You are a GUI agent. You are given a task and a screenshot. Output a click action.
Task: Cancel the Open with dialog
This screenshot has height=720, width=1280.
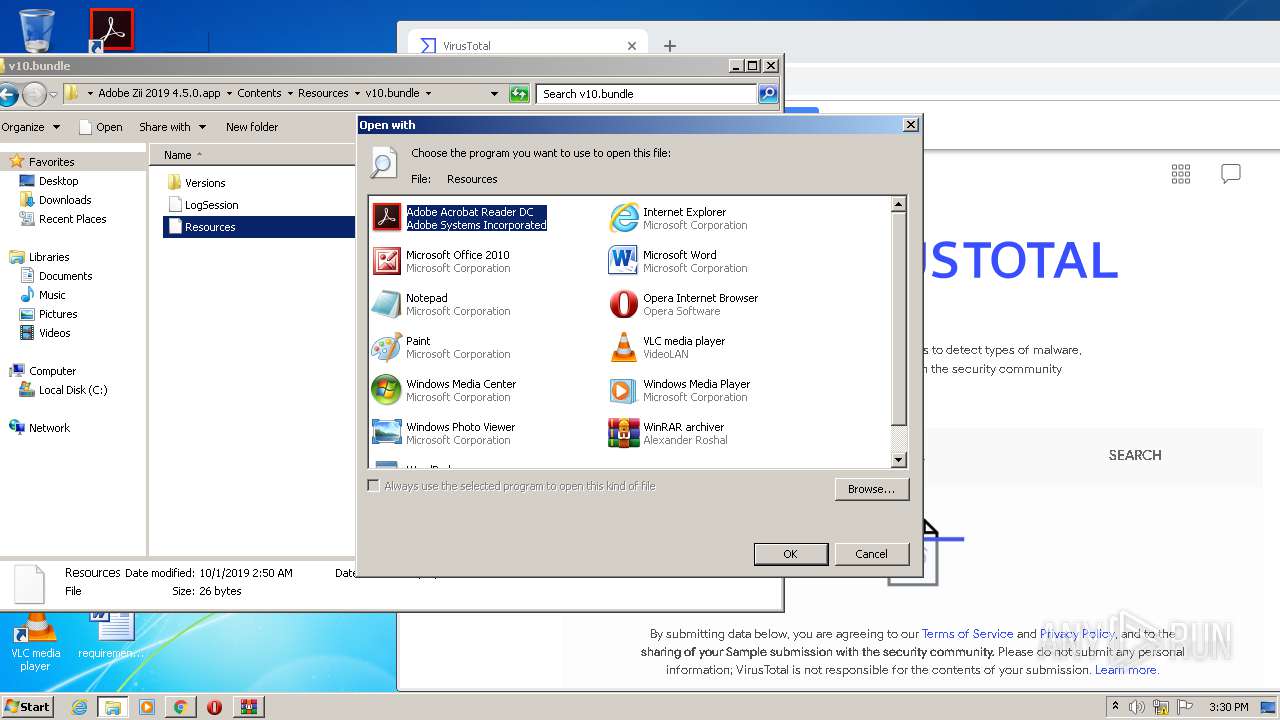[x=871, y=554]
